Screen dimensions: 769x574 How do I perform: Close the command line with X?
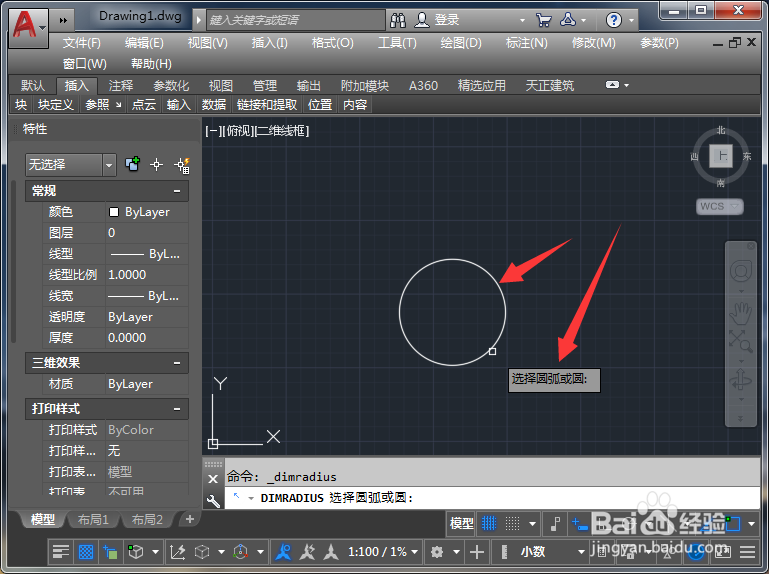pyautogui.click(x=213, y=479)
